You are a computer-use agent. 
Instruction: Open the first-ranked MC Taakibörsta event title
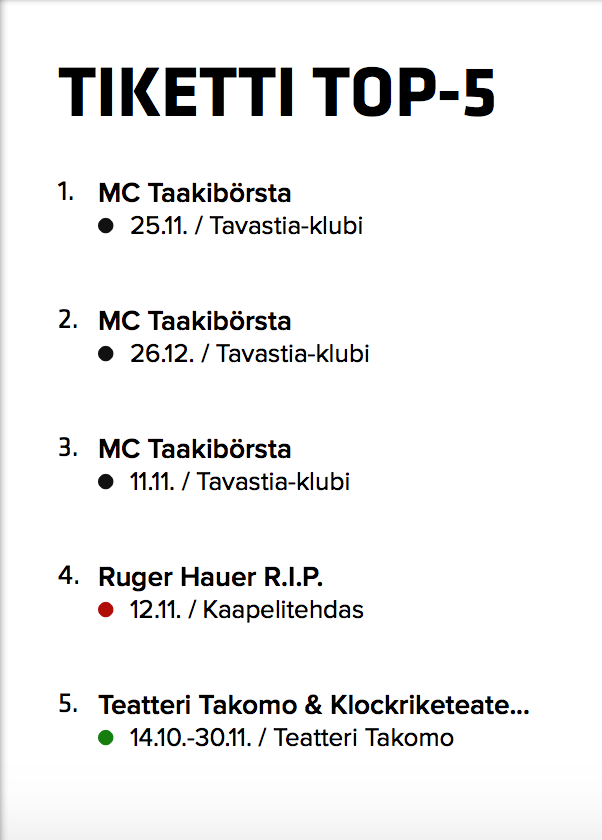click(194, 194)
